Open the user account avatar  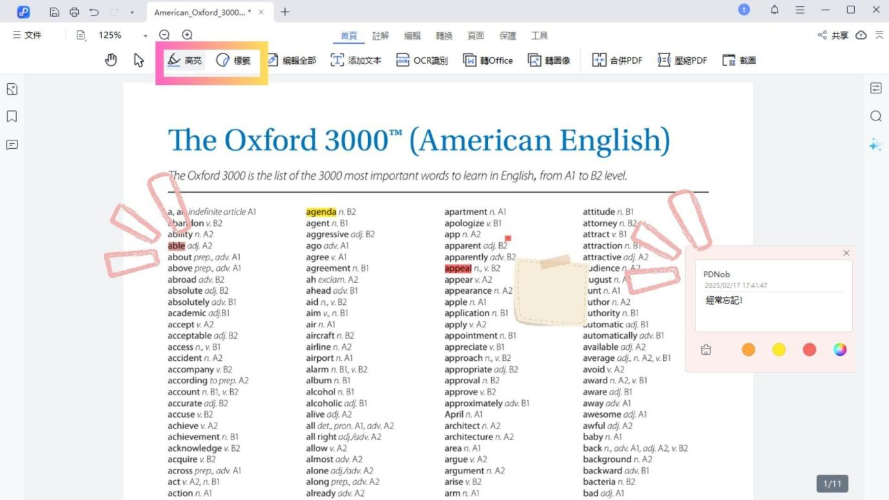744,10
